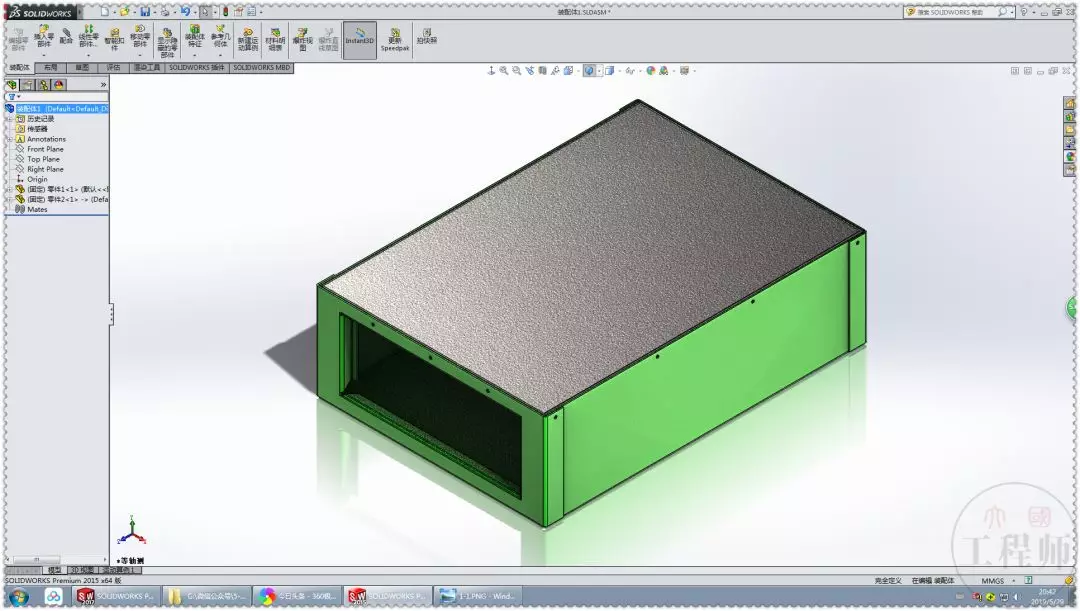Open Move Component dropdown arrow
Image resolution: width=1080 pixels, height=611 pixels.
coord(140,54)
